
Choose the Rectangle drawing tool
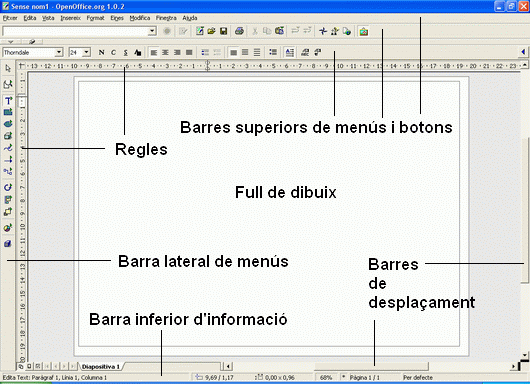pos(8,112)
